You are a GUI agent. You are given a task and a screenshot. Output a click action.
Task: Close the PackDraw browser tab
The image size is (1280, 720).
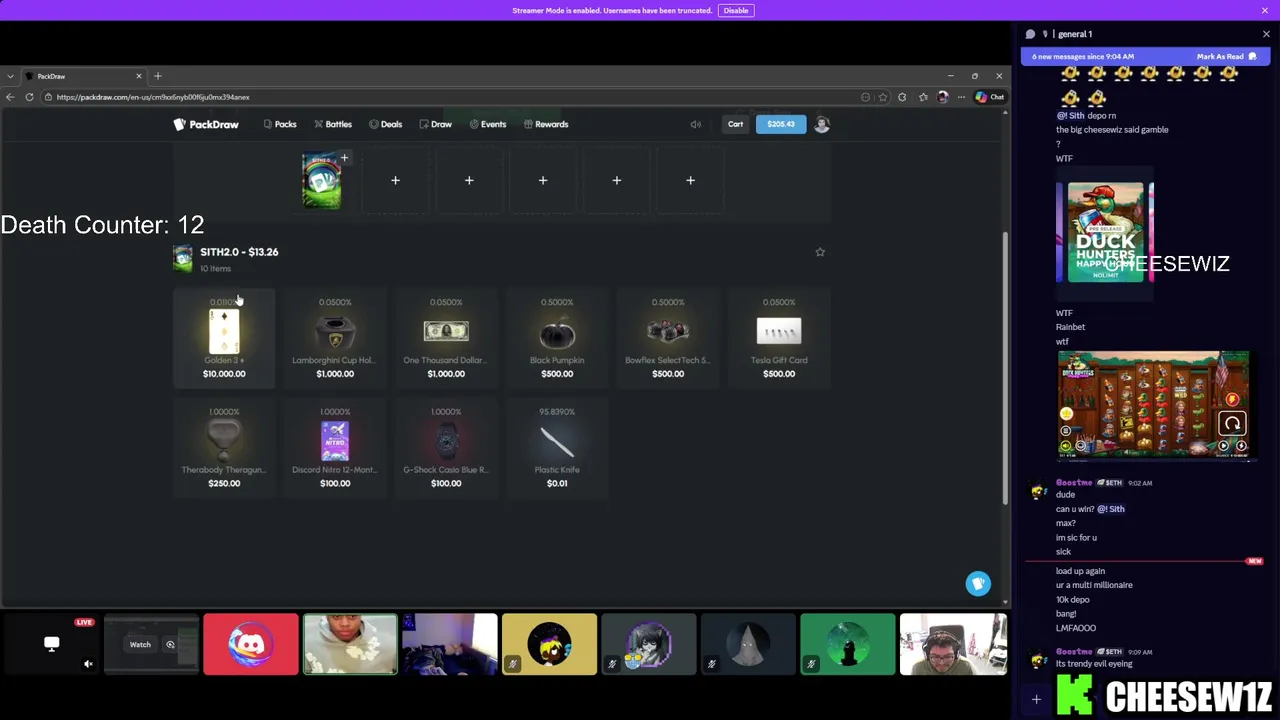point(138,76)
